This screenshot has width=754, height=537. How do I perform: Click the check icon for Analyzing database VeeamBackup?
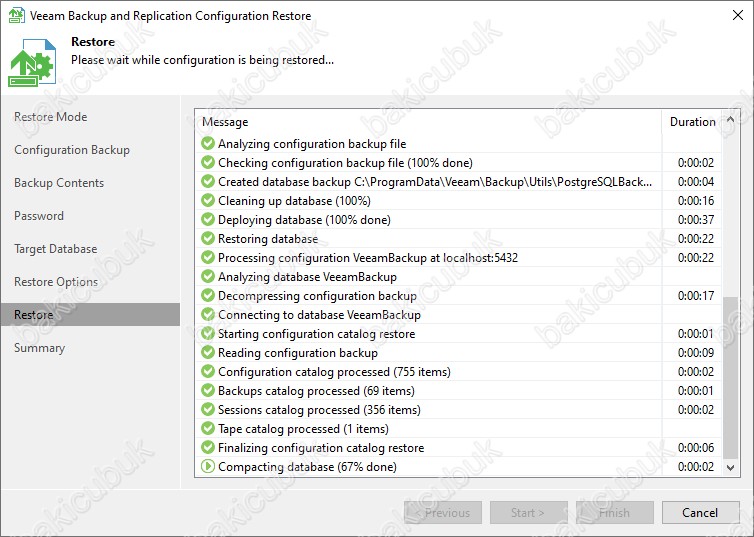point(208,276)
